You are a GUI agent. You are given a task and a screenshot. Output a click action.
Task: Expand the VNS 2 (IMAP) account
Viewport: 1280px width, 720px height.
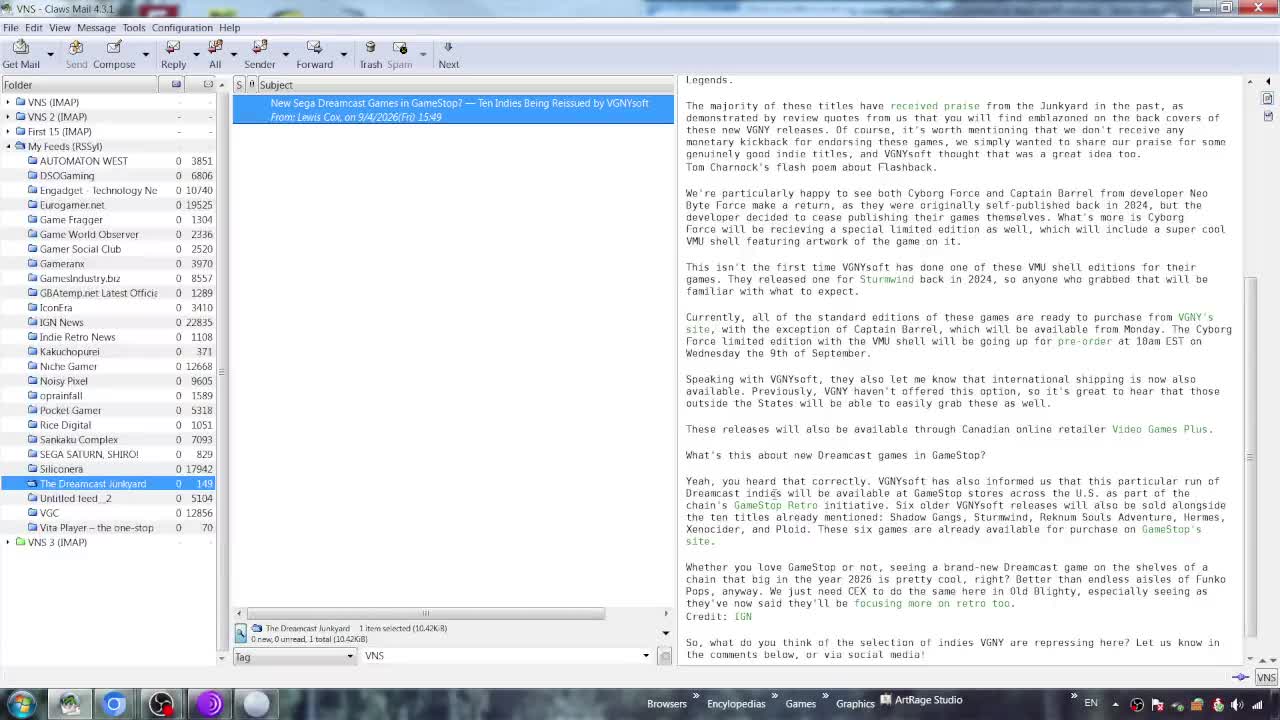click(8, 117)
